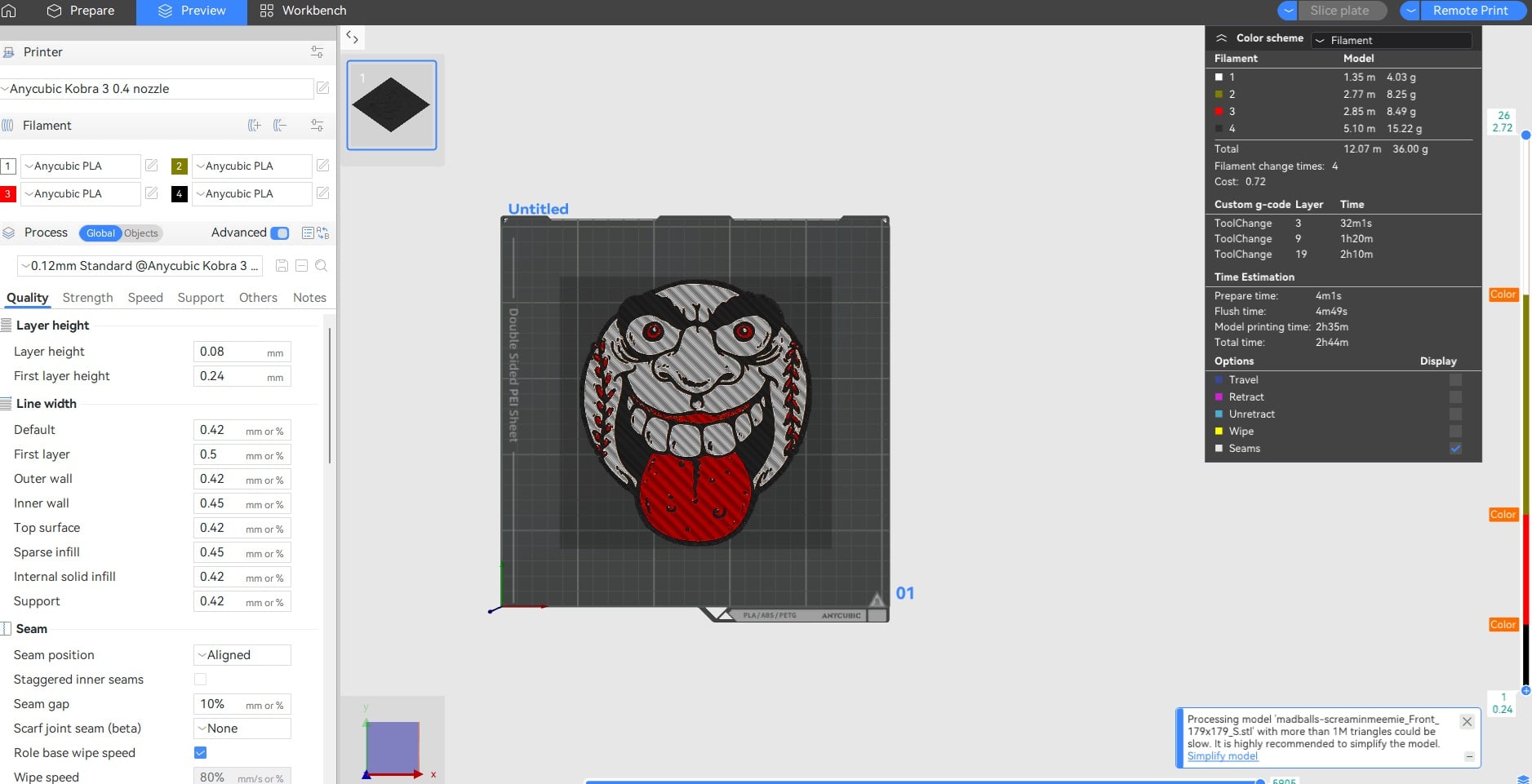Save the current process preset
The image size is (1532, 784).
[x=282, y=266]
